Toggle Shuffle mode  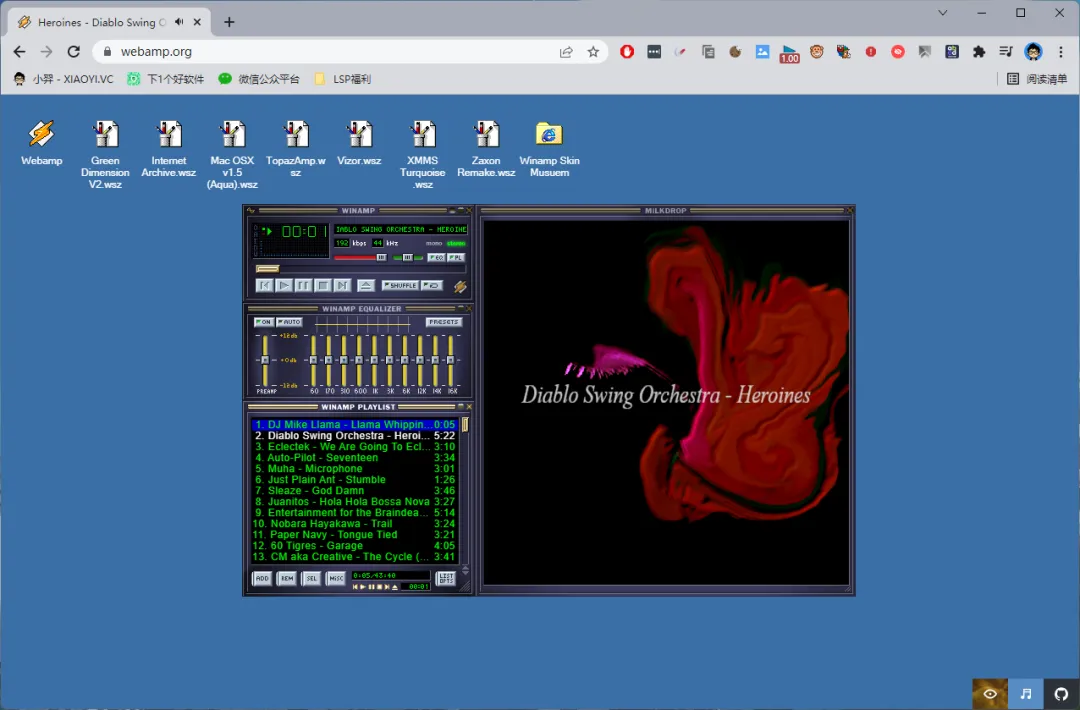click(399, 285)
